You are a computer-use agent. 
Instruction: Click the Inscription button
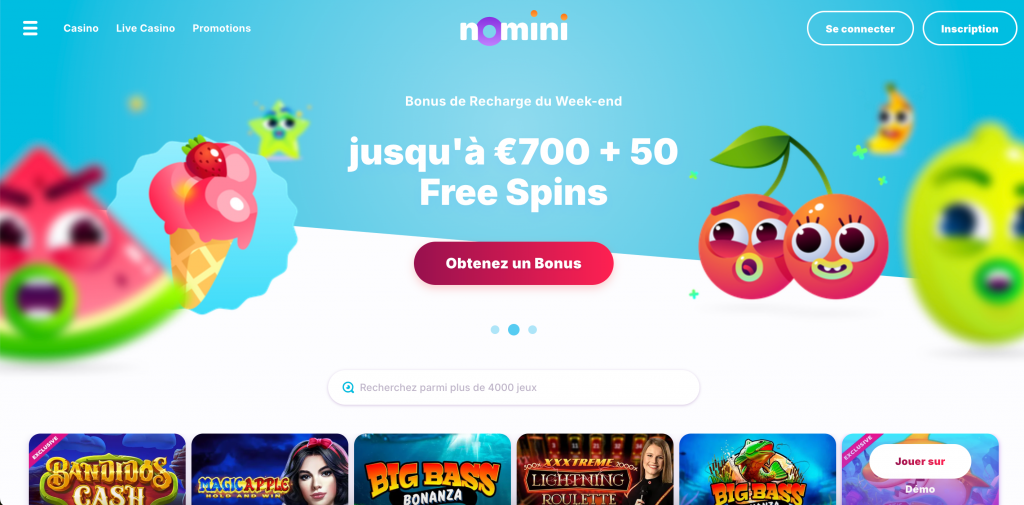coord(970,29)
